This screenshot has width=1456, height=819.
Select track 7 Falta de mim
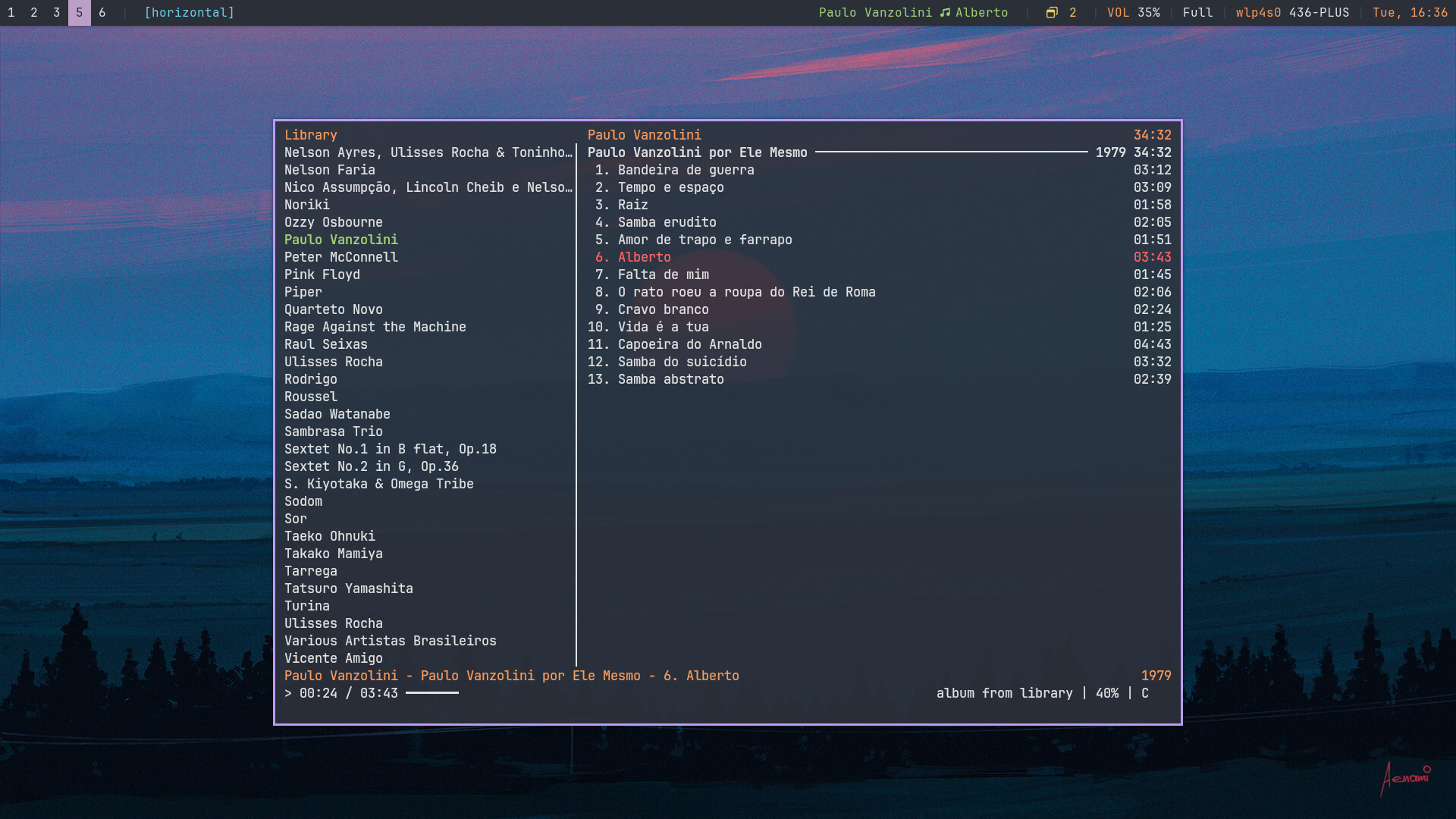880,275
